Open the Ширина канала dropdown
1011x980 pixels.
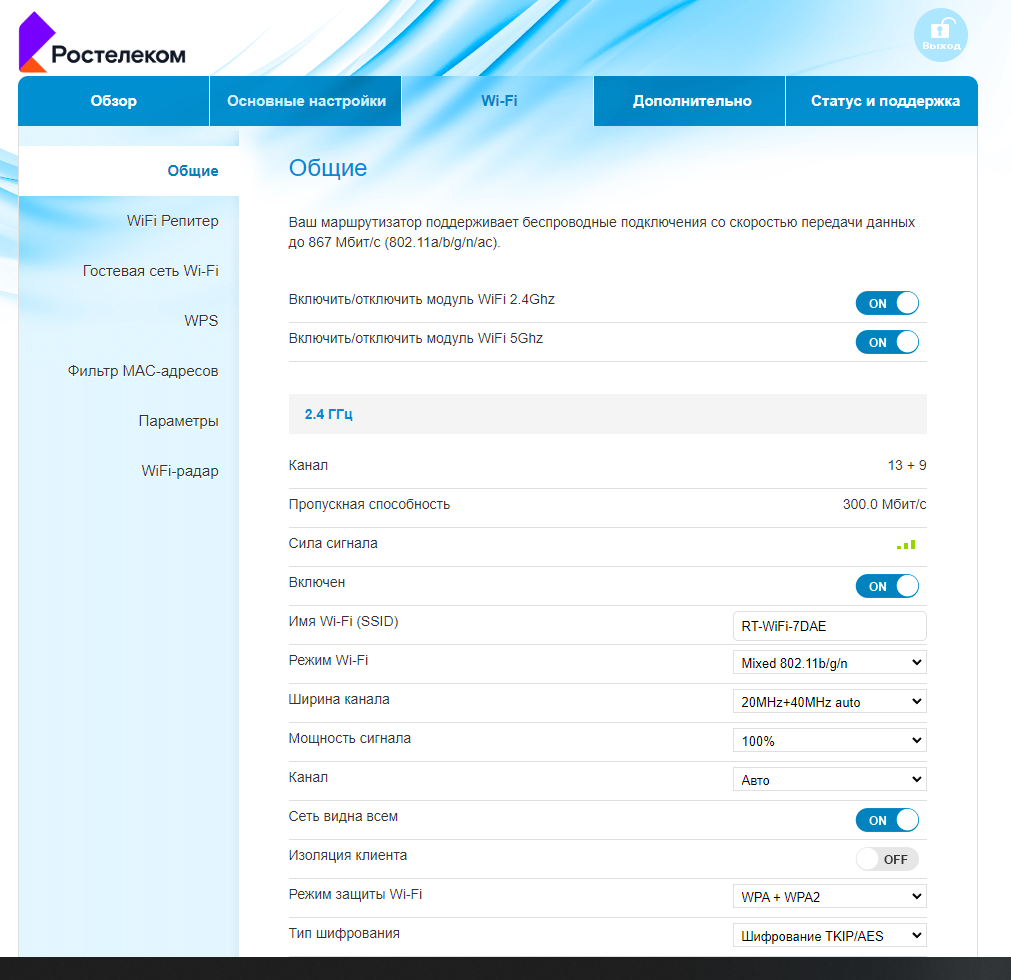click(x=830, y=701)
